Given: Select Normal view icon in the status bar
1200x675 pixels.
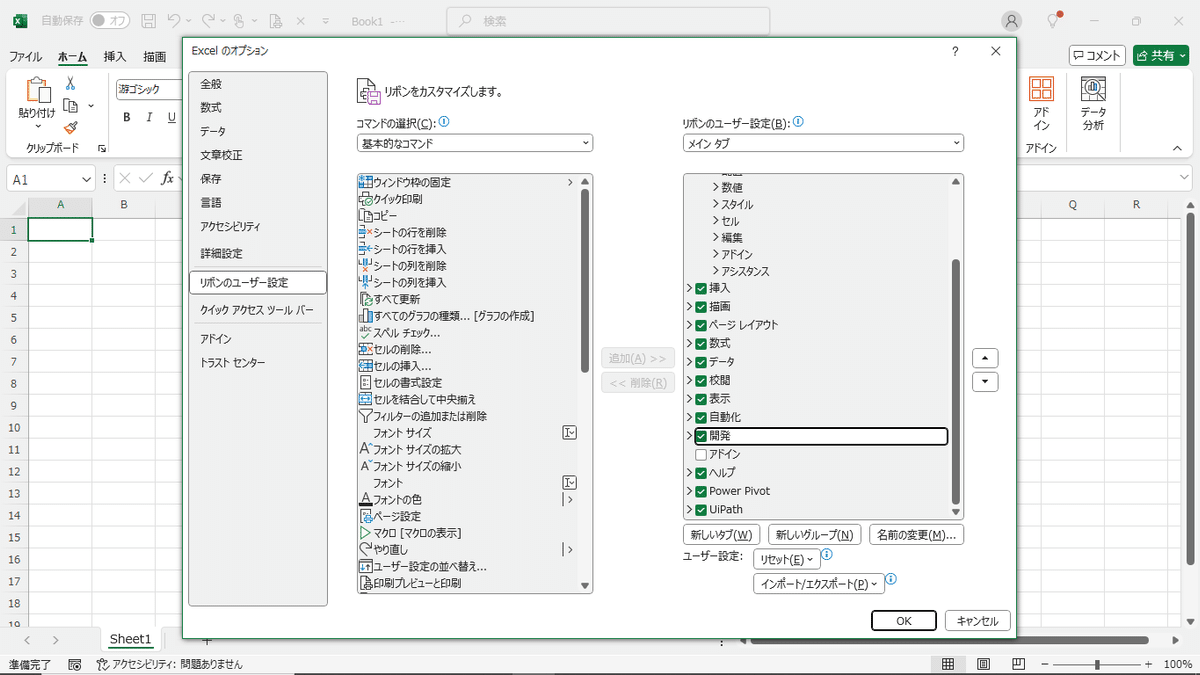Looking at the screenshot, I should [x=947, y=665].
